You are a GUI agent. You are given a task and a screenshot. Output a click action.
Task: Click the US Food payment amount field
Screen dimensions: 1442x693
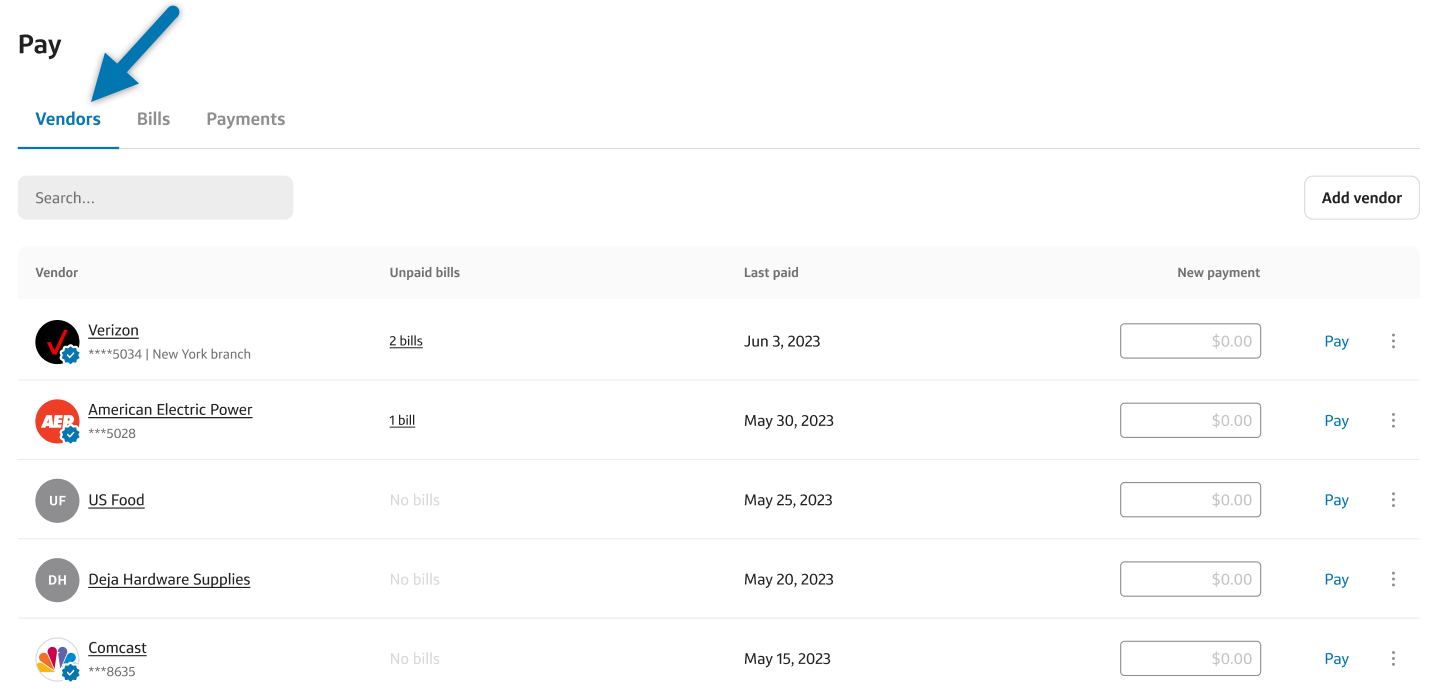tap(1190, 500)
